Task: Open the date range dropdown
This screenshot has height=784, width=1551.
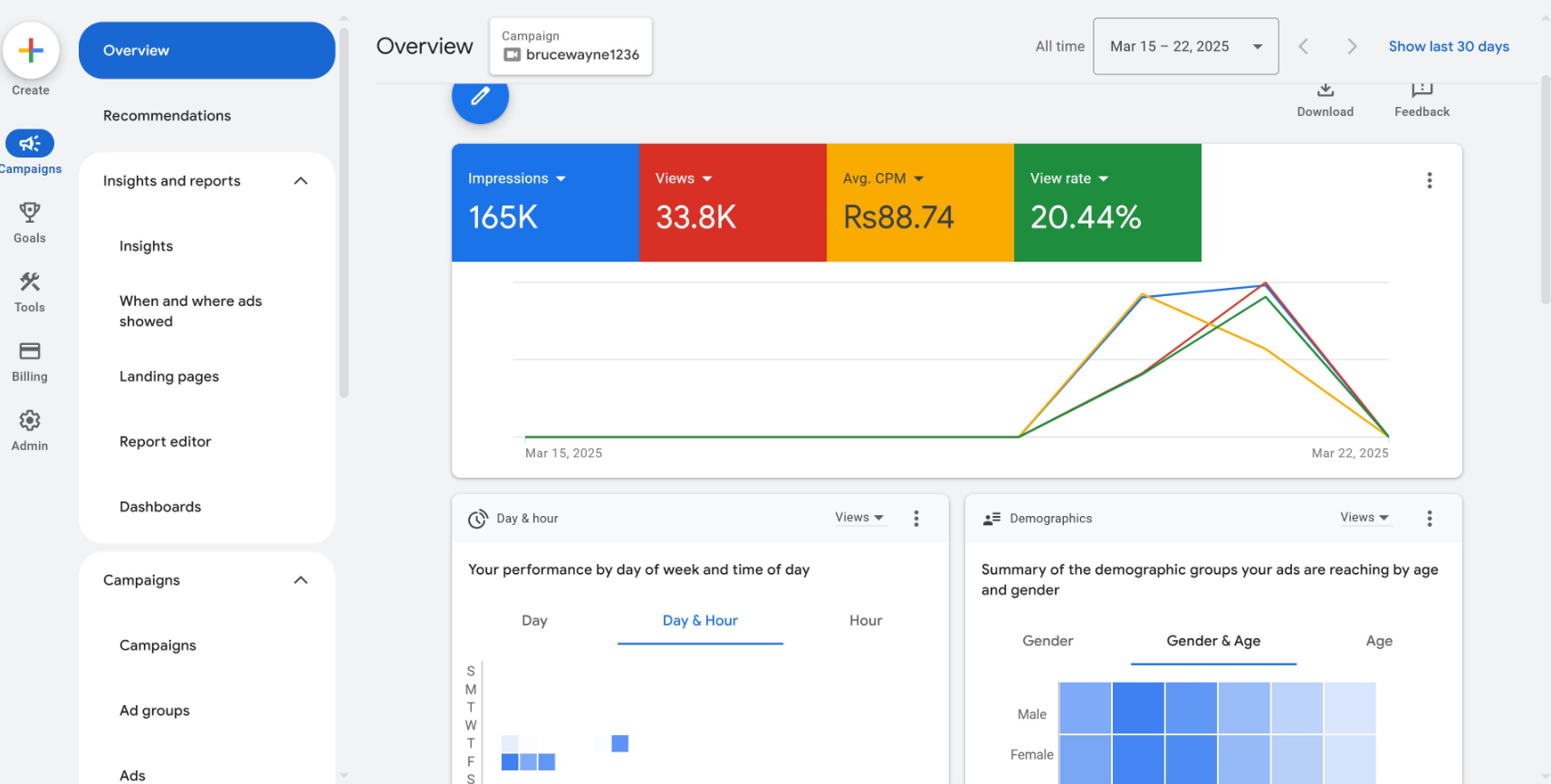Action: pos(1185,46)
